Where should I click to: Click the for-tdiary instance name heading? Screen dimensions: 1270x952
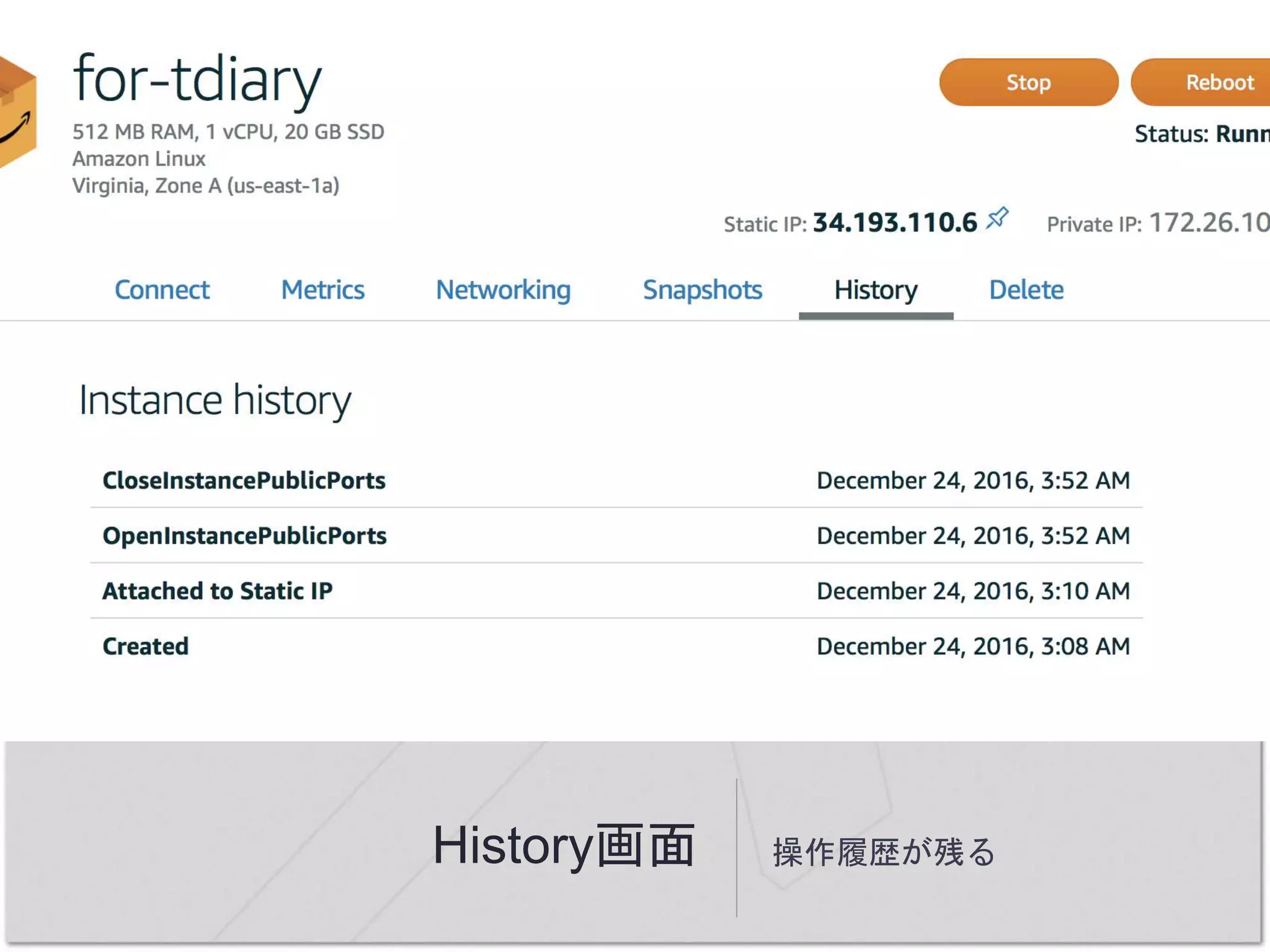(x=197, y=79)
